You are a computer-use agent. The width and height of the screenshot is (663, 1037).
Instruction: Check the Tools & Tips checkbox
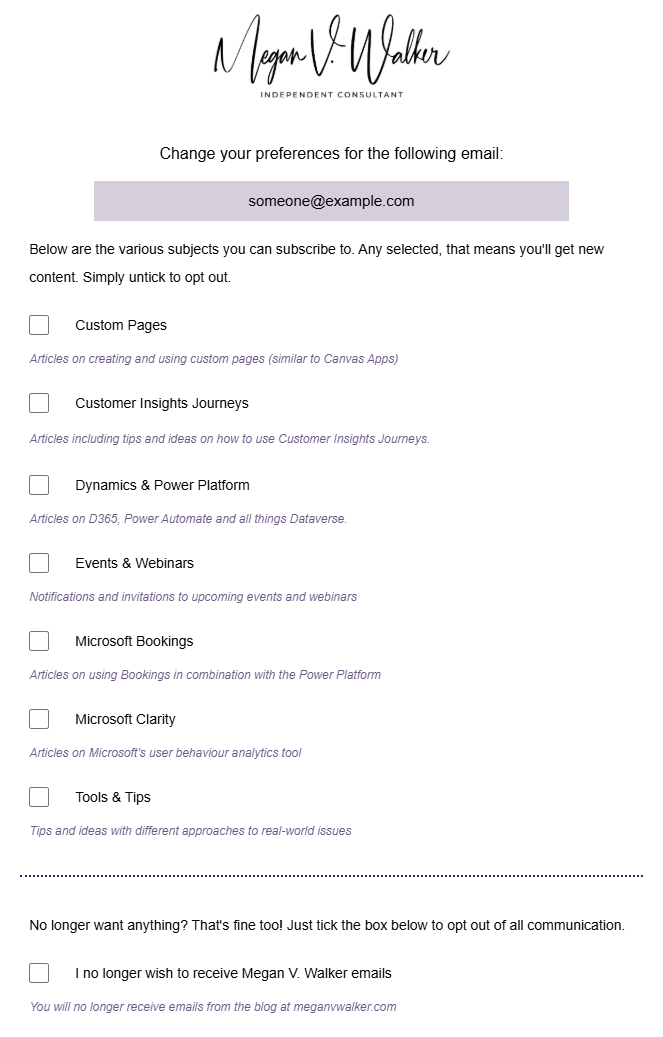click(39, 797)
